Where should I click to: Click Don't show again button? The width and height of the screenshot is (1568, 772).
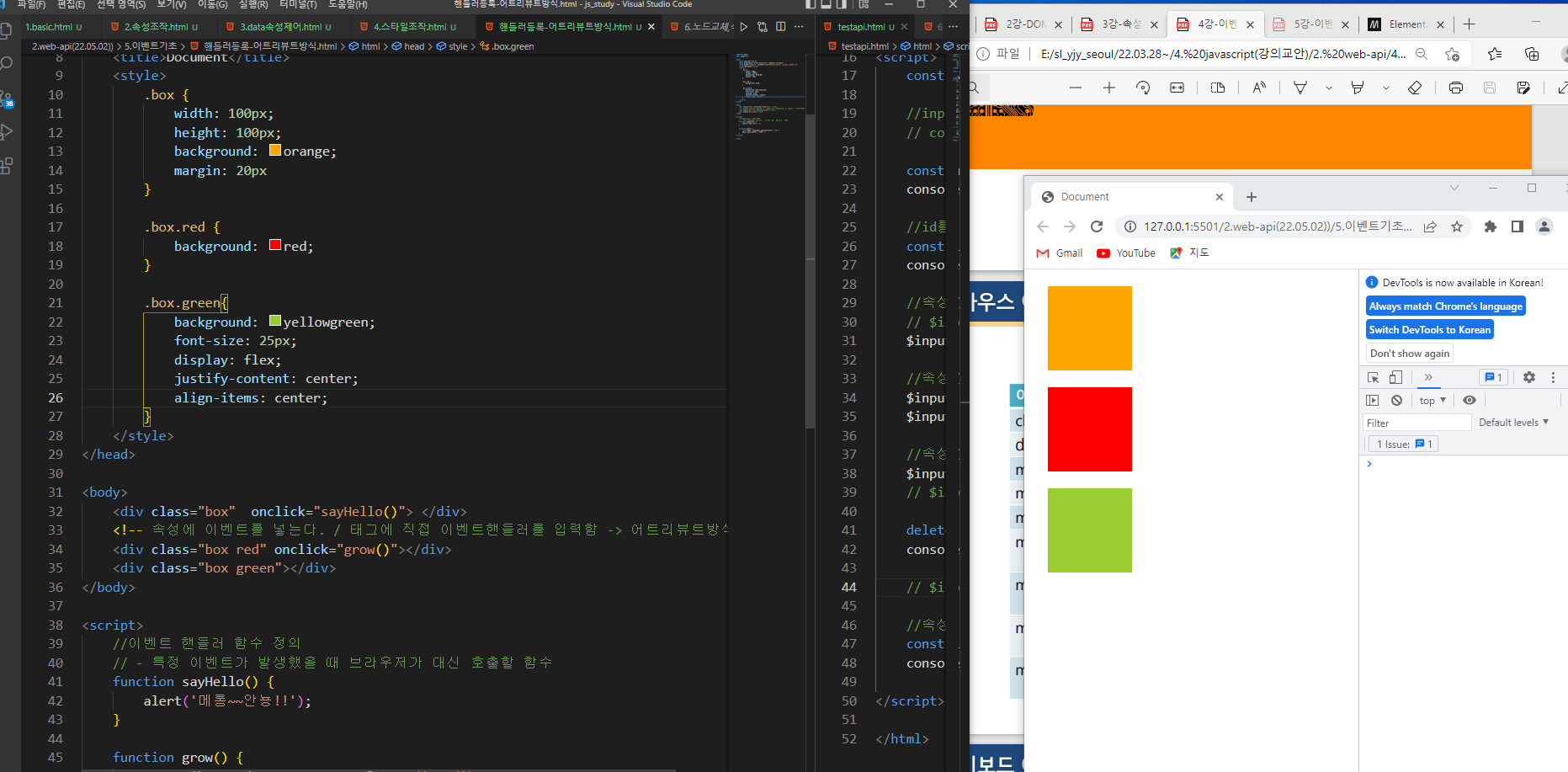pos(1410,354)
